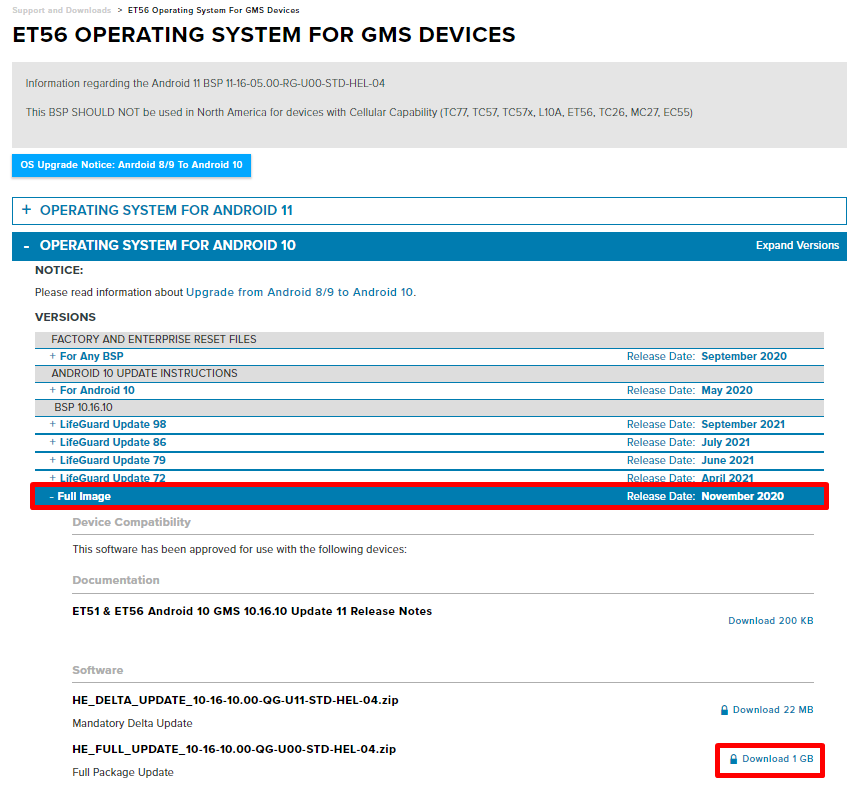Click the BSP 11-16-05.00-RG-U00-STD-HEL-04 information line
The height and width of the screenshot is (793, 856).
coord(205,84)
